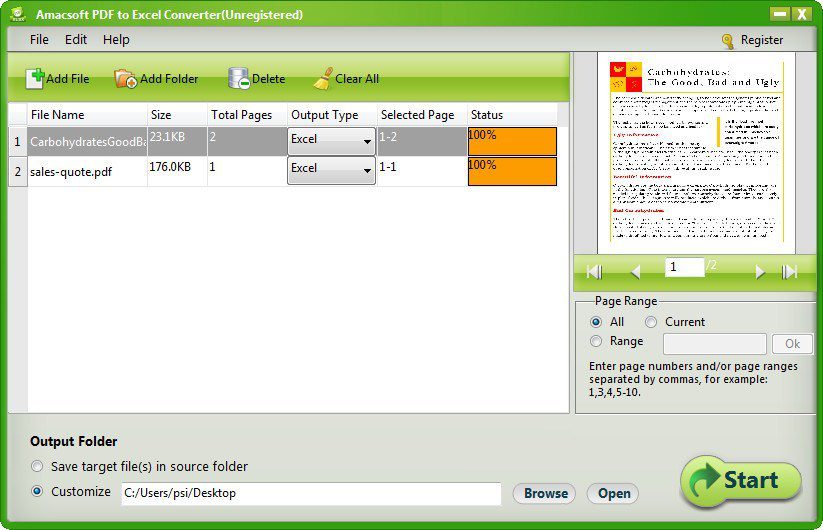Choose the Customize output folder option
The height and width of the screenshot is (530, 823).
37,491
